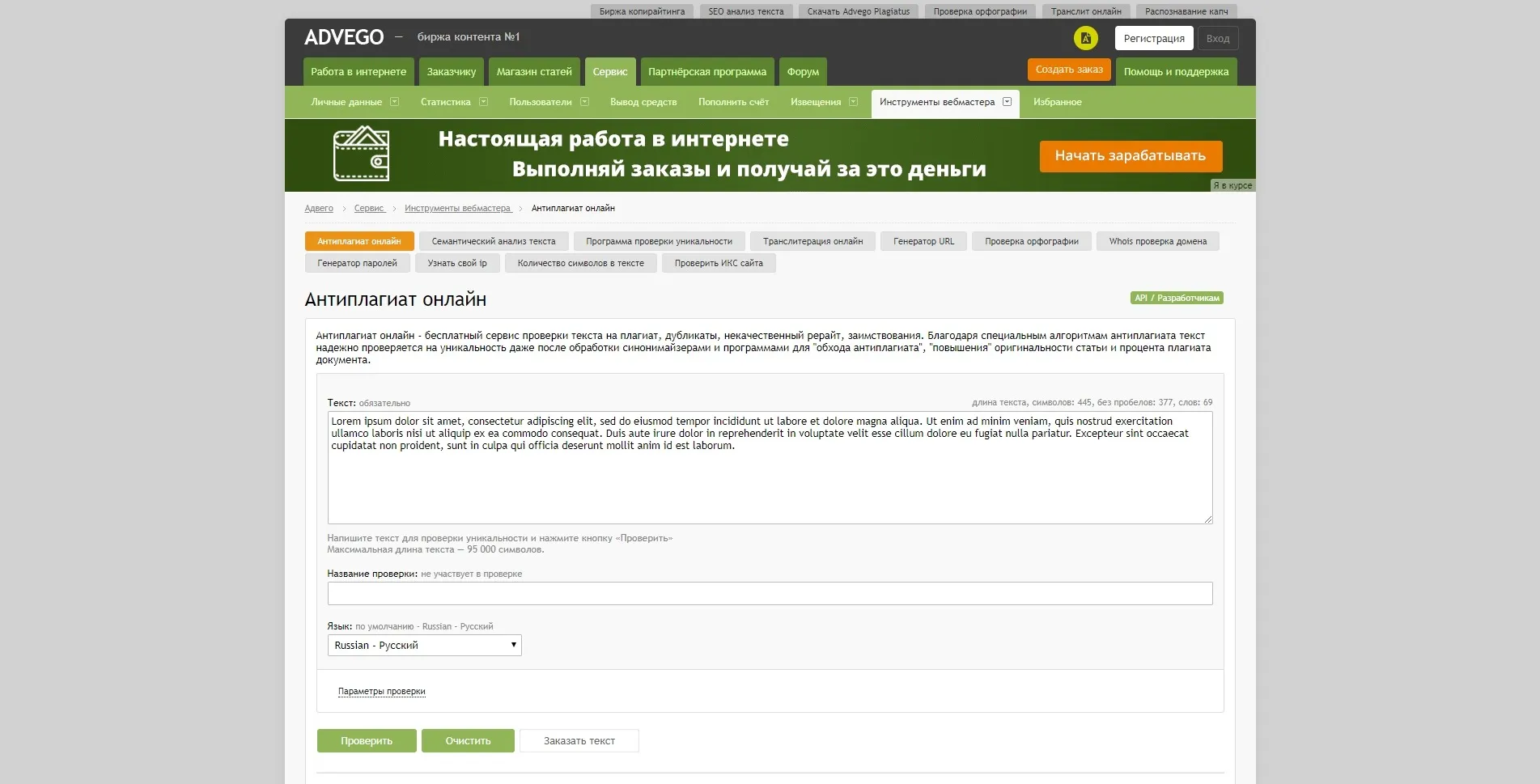Open the Извещения dropdown arrow

[853, 102]
